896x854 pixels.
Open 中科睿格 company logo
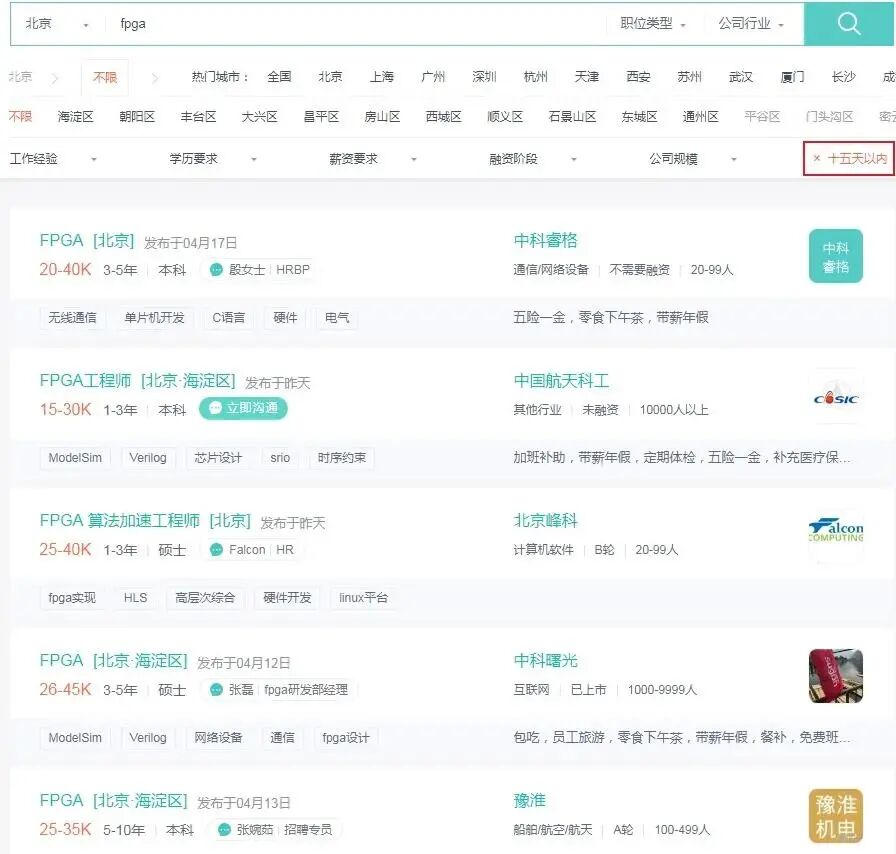tap(835, 256)
